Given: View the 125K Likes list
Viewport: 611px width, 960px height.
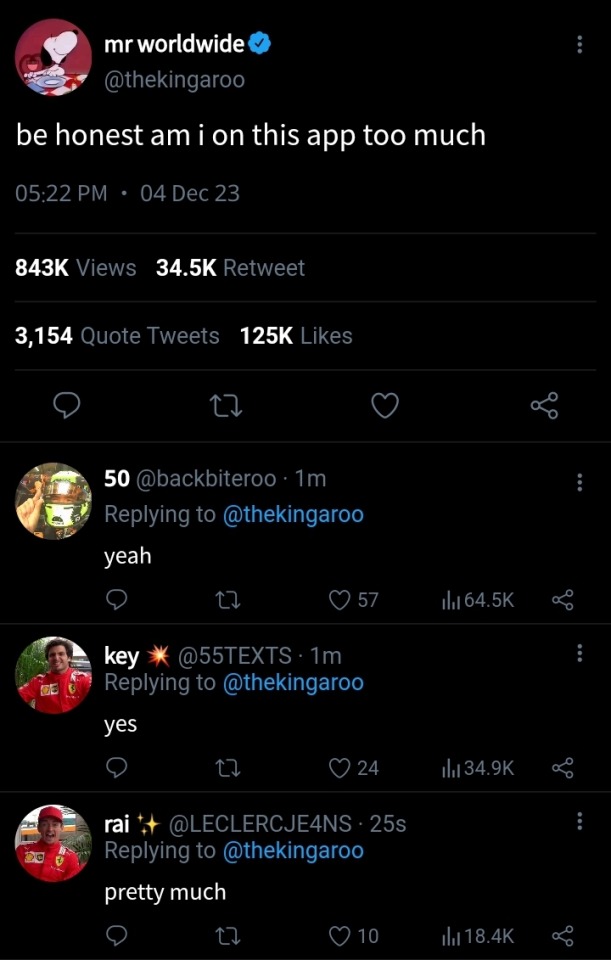Looking at the screenshot, I should pos(296,336).
